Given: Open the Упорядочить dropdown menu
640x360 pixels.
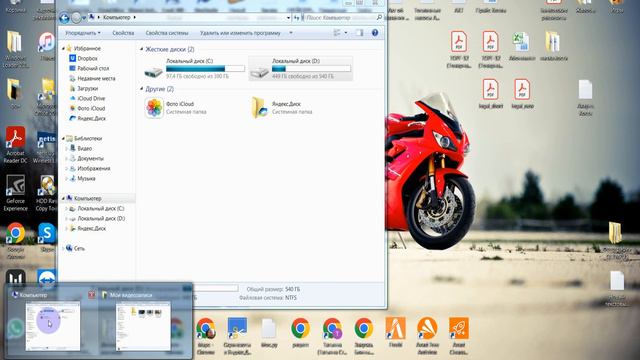Looking at the screenshot, I should [82, 33].
